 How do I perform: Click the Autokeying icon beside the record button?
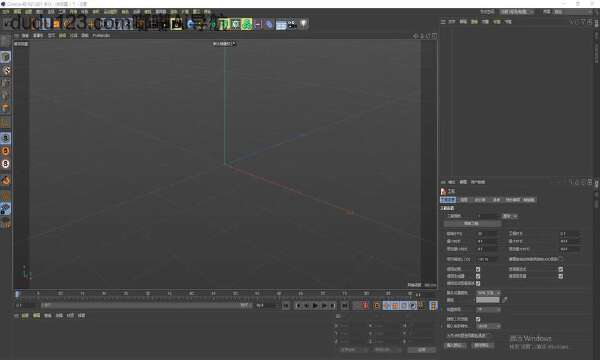377,305
